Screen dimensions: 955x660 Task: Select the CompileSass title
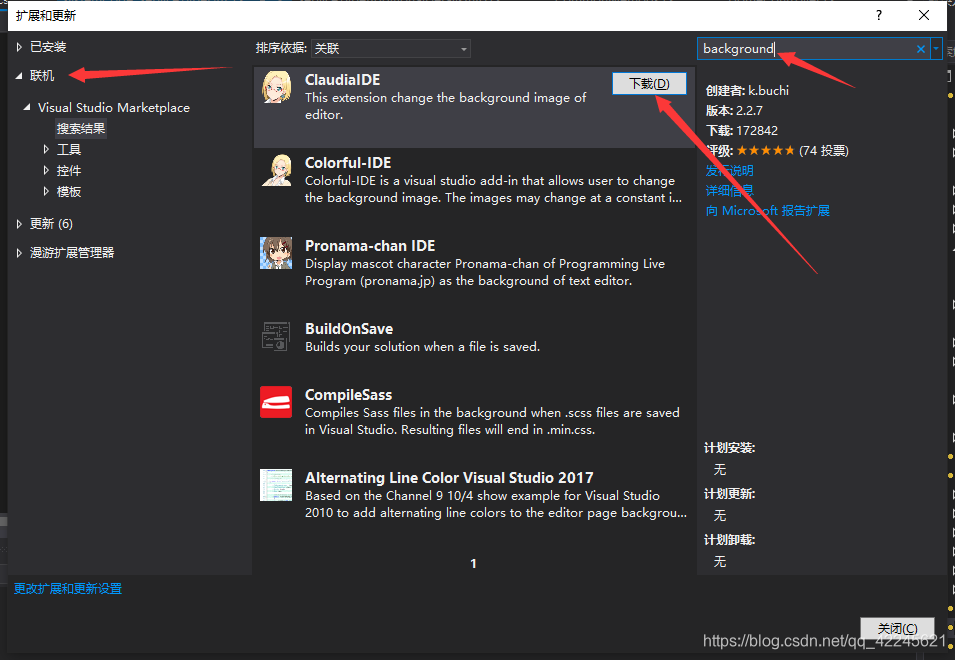[348, 395]
